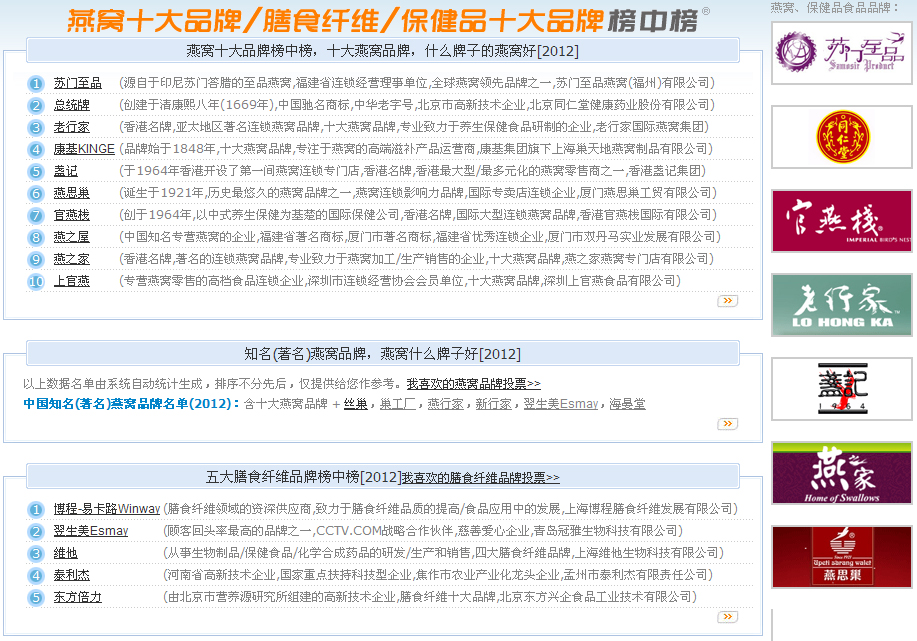917x641 pixels.
Task: Click the 知名(著名)燕窝品牌 section heading
Action: click(382, 354)
